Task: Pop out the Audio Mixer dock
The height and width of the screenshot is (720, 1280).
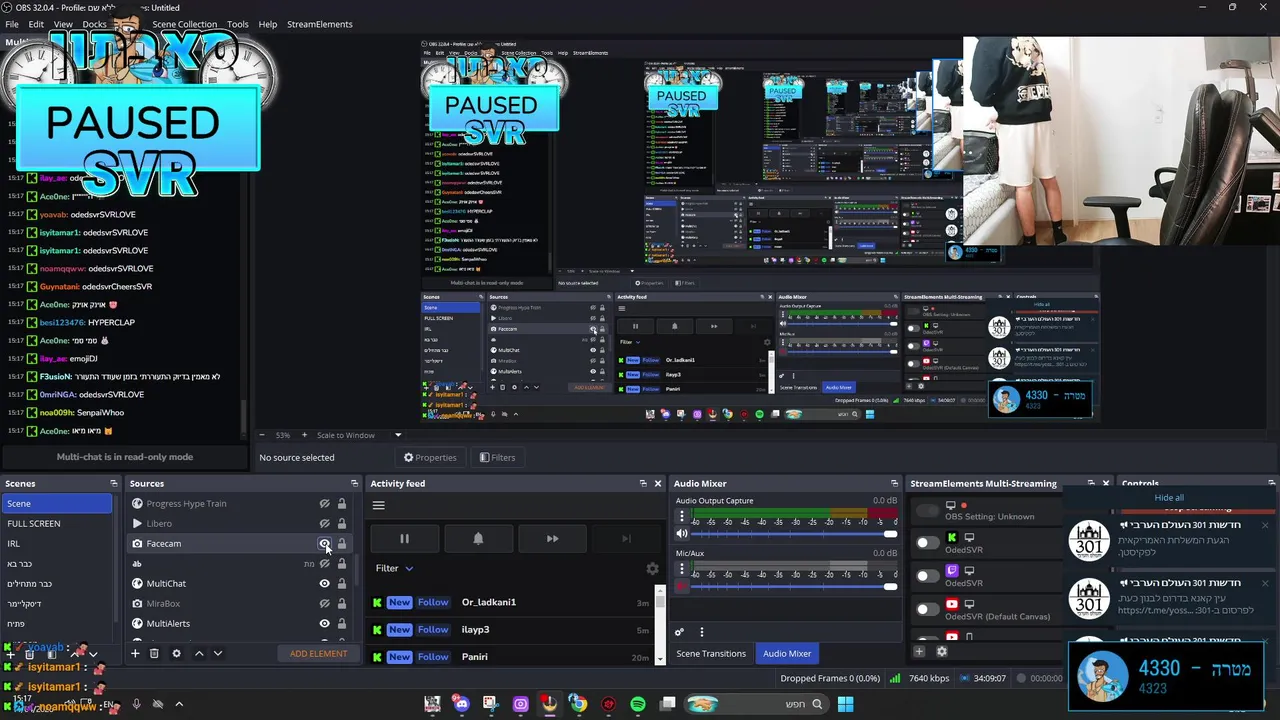Action: [894, 484]
